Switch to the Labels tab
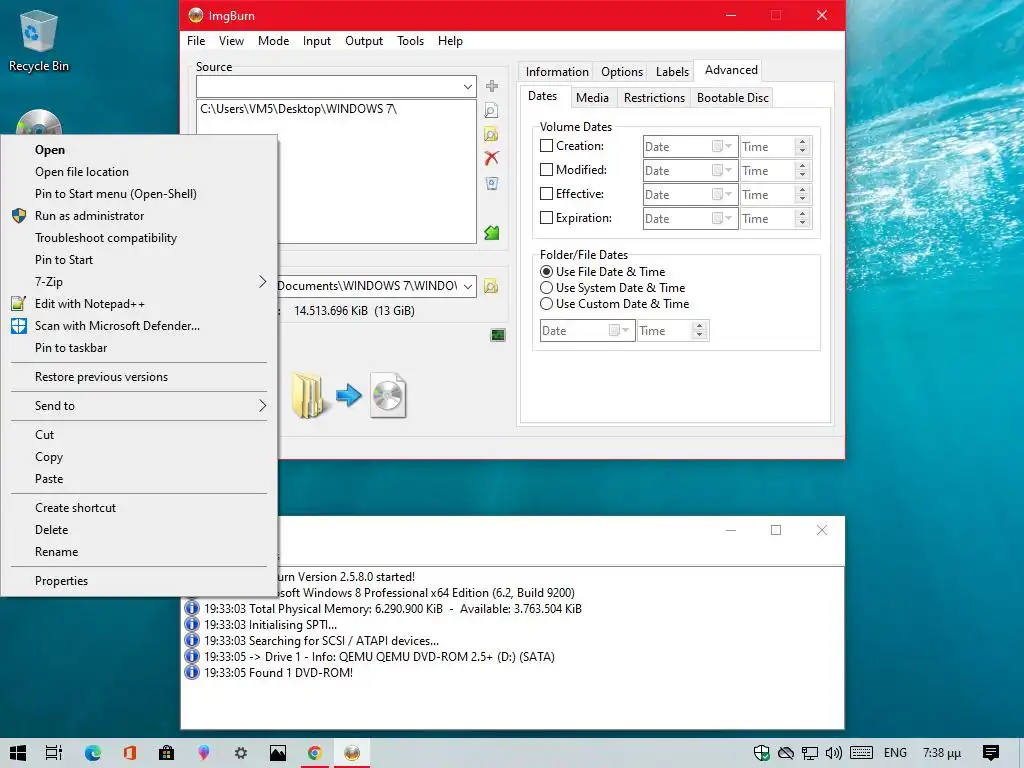This screenshot has width=1024, height=768. click(672, 72)
